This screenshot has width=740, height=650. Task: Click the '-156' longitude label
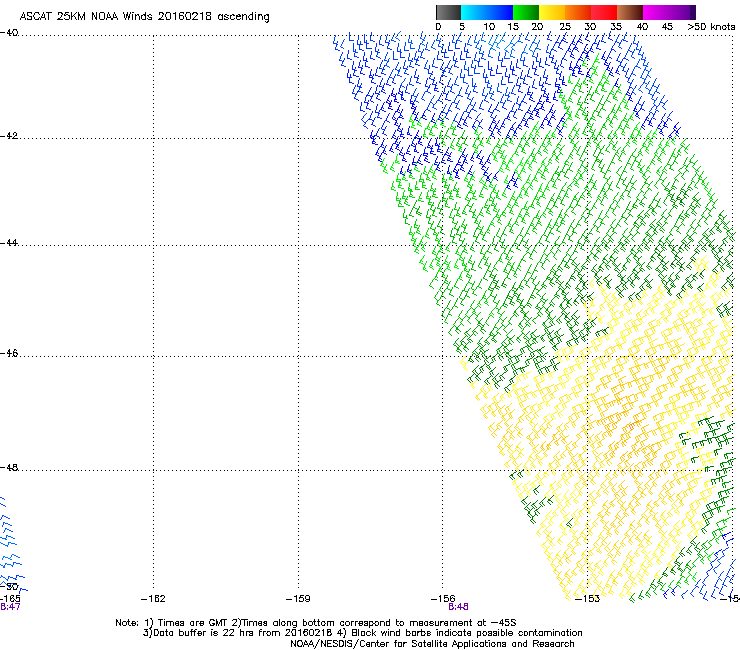443,599
